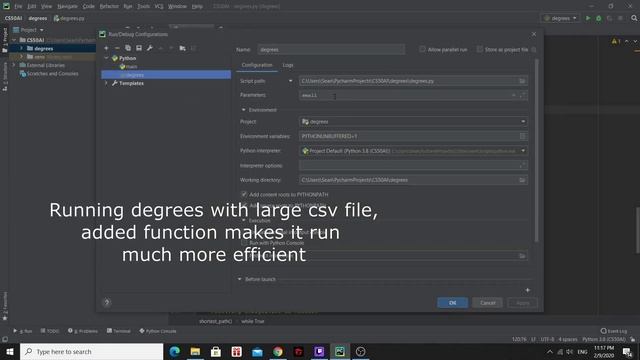The image size is (640, 360).
Task: Expand External Libraries in Project tree
Action: [14, 65]
